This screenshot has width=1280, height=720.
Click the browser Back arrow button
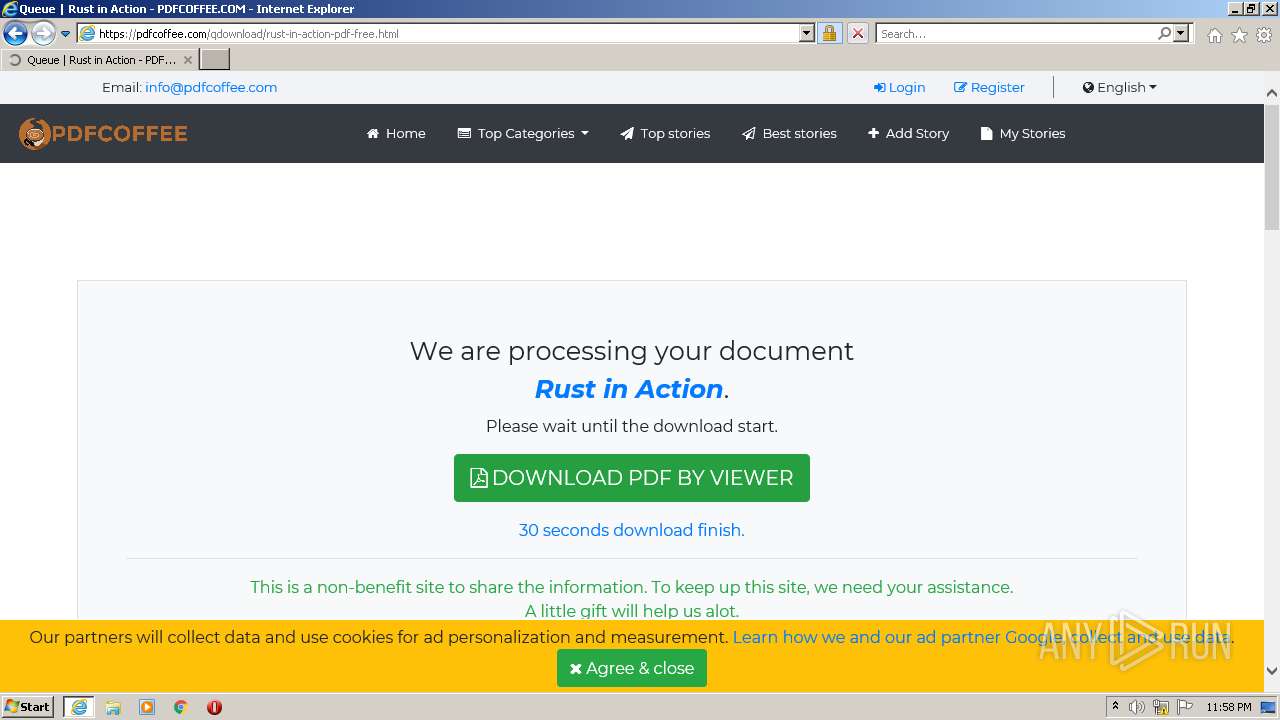(x=15, y=34)
